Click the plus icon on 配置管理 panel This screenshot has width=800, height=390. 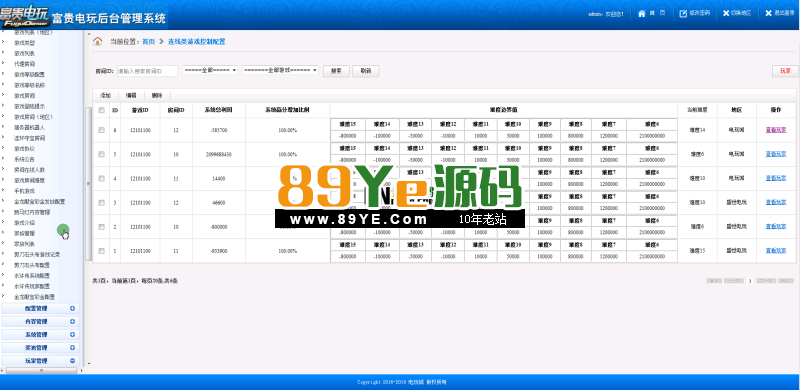pyautogui.click(x=72, y=308)
